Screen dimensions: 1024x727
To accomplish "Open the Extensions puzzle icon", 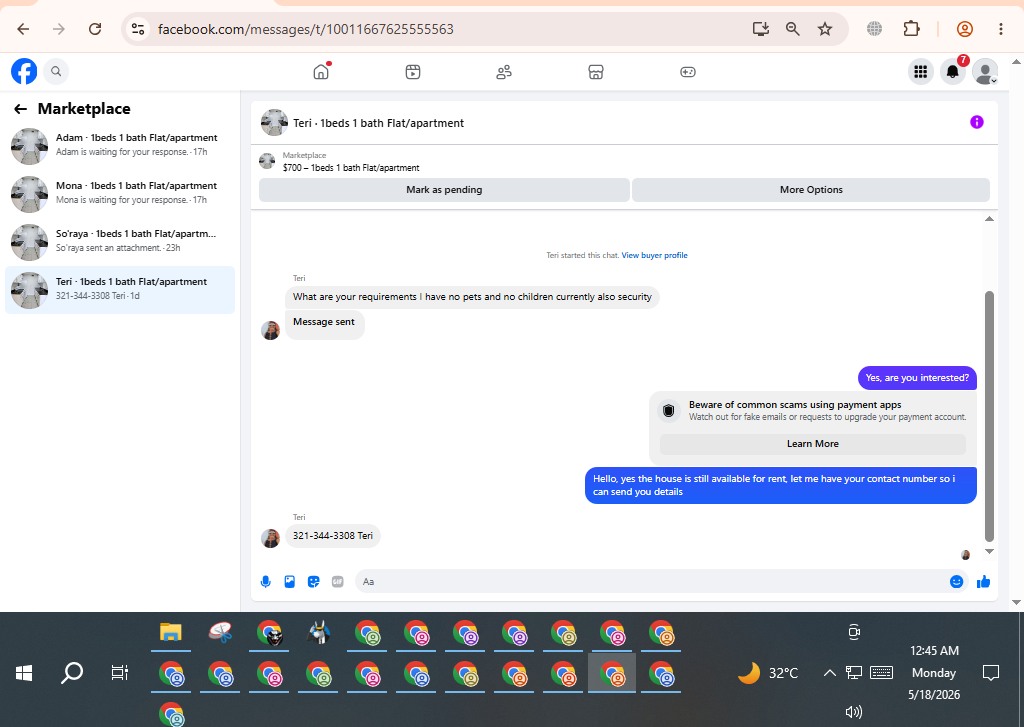I will click(911, 29).
